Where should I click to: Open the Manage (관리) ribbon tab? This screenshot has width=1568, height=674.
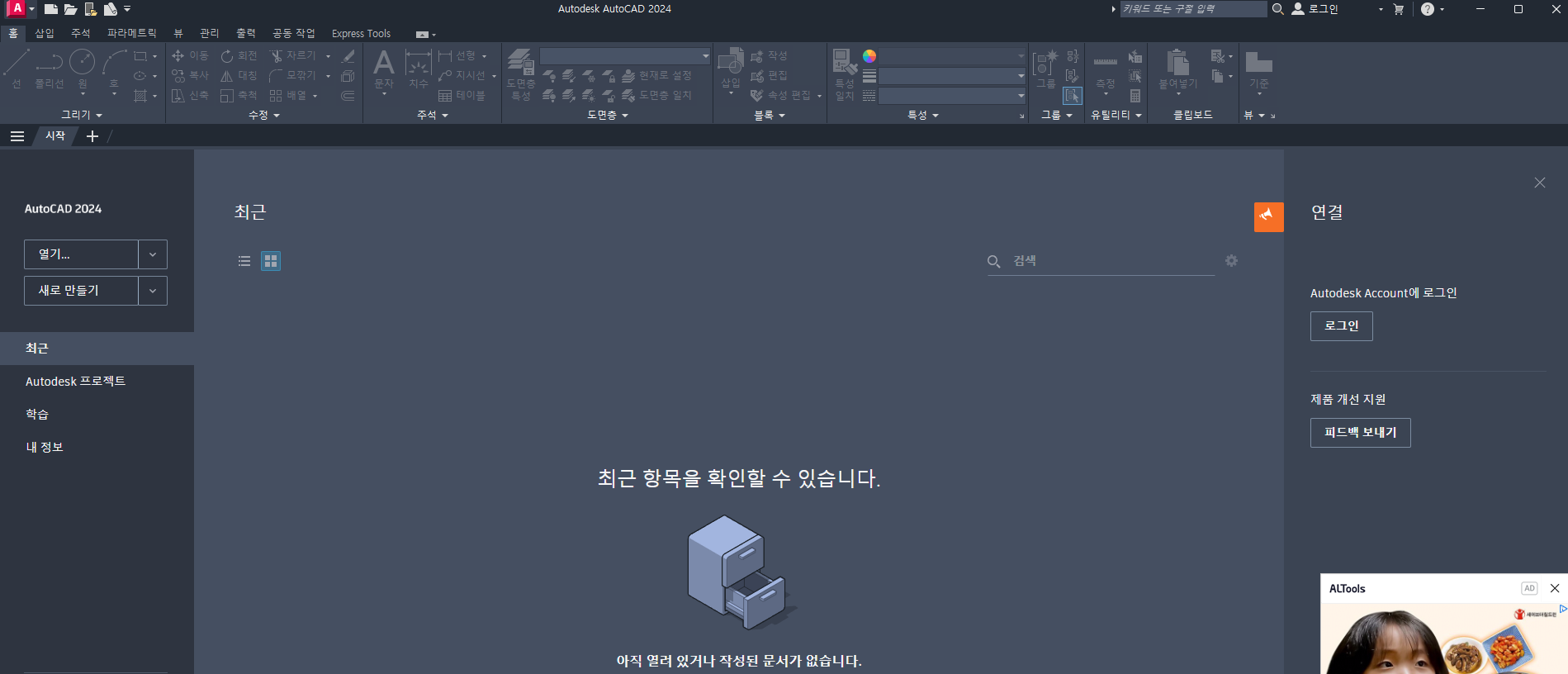pos(210,33)
